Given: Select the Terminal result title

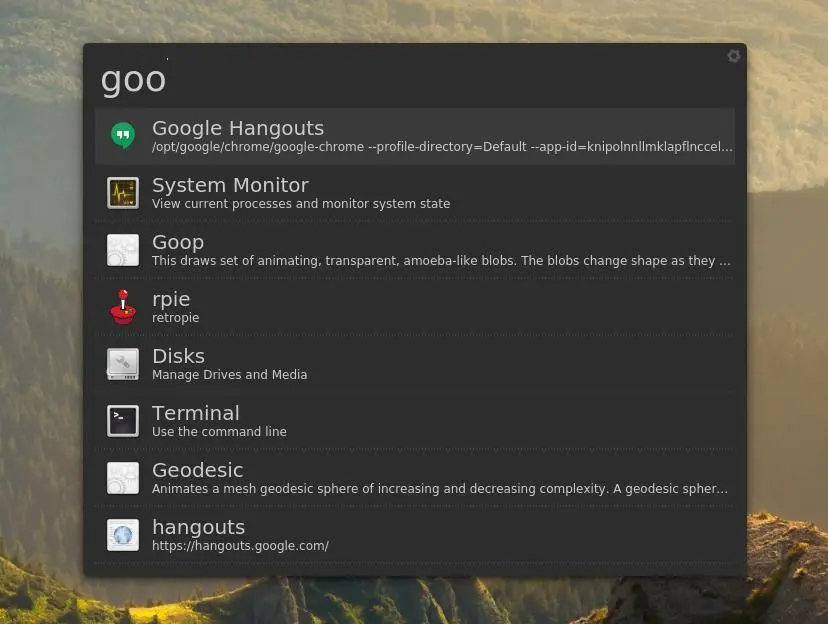Looking at the screenshot, I should point(196,413).
